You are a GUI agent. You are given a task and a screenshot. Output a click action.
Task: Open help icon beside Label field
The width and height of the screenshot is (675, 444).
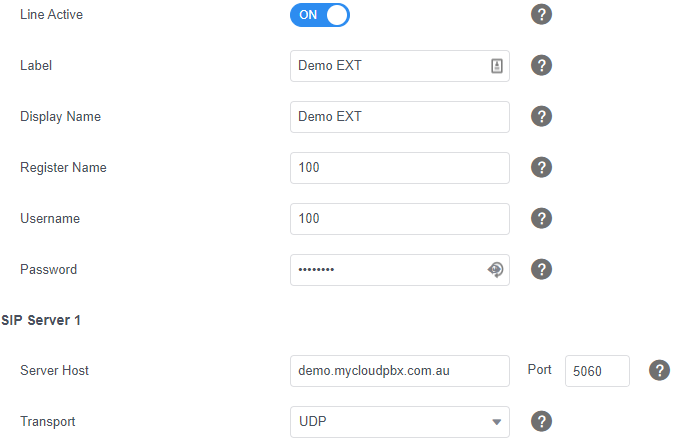pos(541,65)
